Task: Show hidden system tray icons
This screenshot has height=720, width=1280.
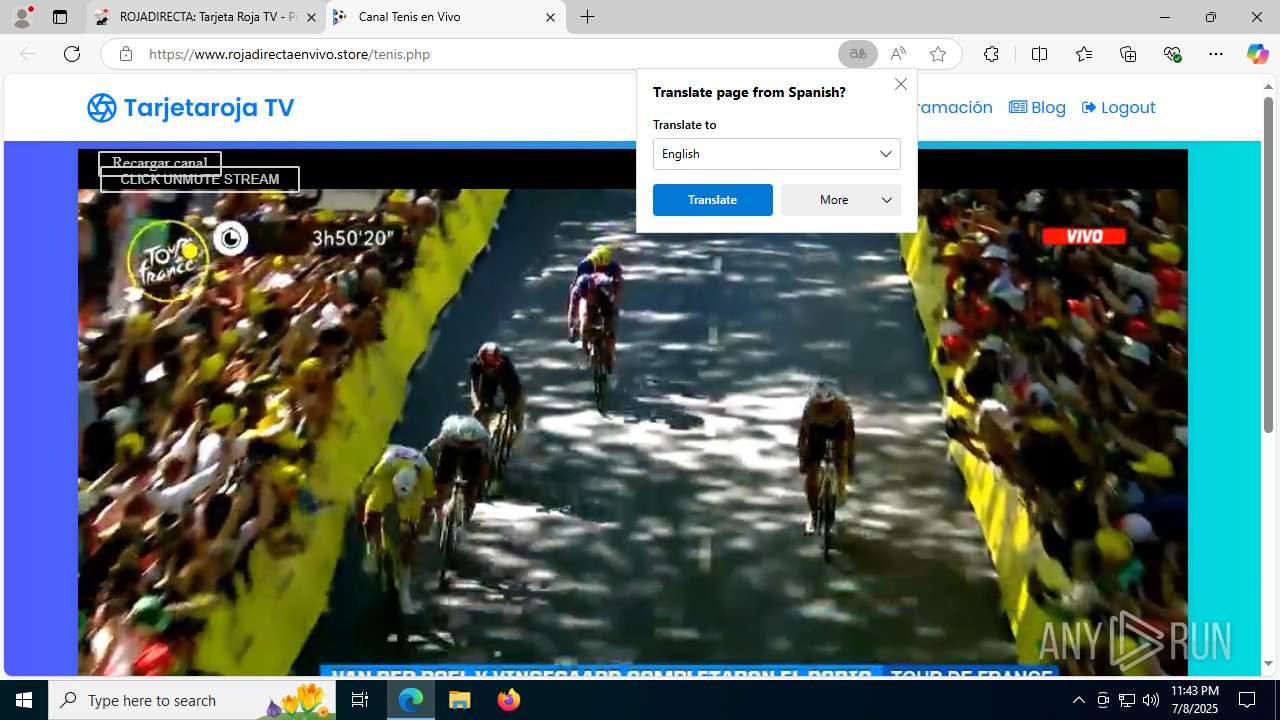Action: 1078,700
